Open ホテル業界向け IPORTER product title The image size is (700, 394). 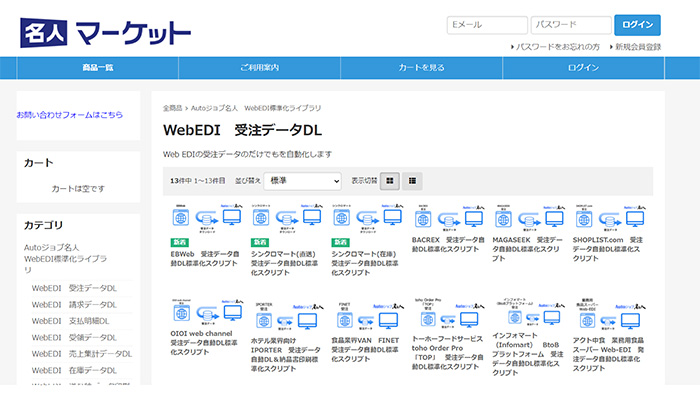point(286,355)
